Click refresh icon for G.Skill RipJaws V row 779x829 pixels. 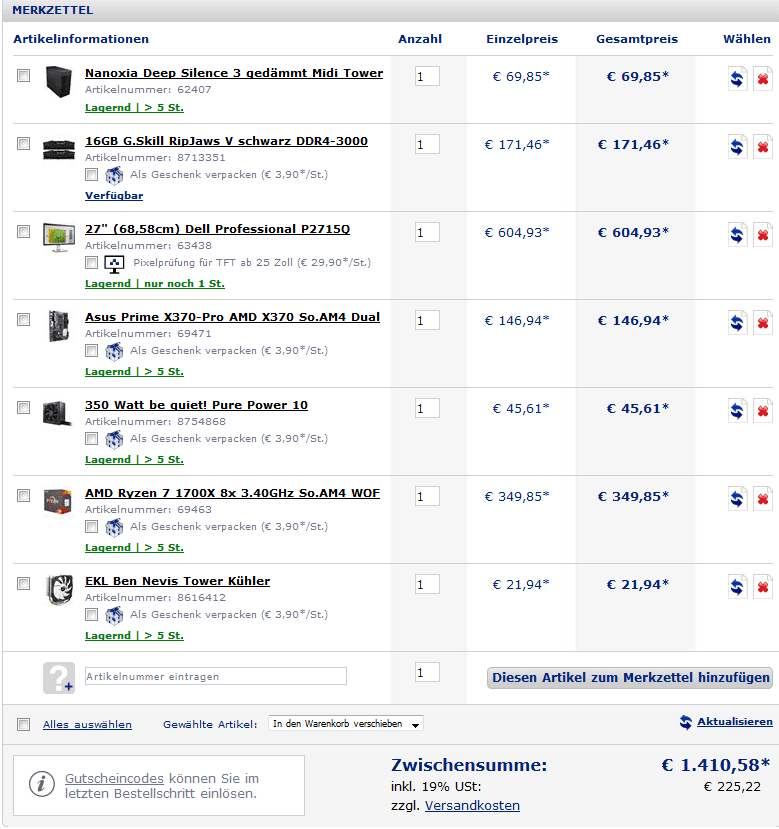737,146
